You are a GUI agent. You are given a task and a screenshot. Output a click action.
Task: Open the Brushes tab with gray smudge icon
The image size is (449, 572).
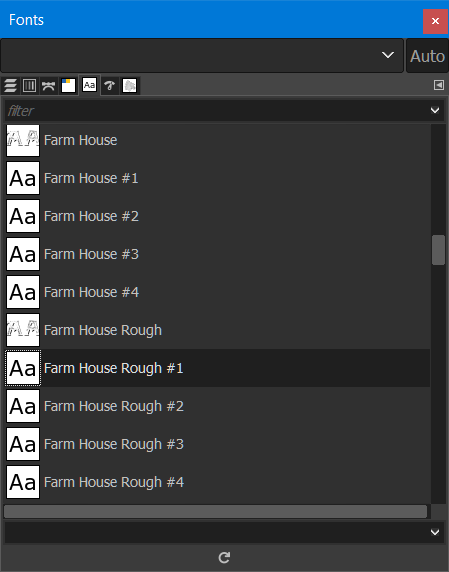pyautogui.click(x=129, y=86)
